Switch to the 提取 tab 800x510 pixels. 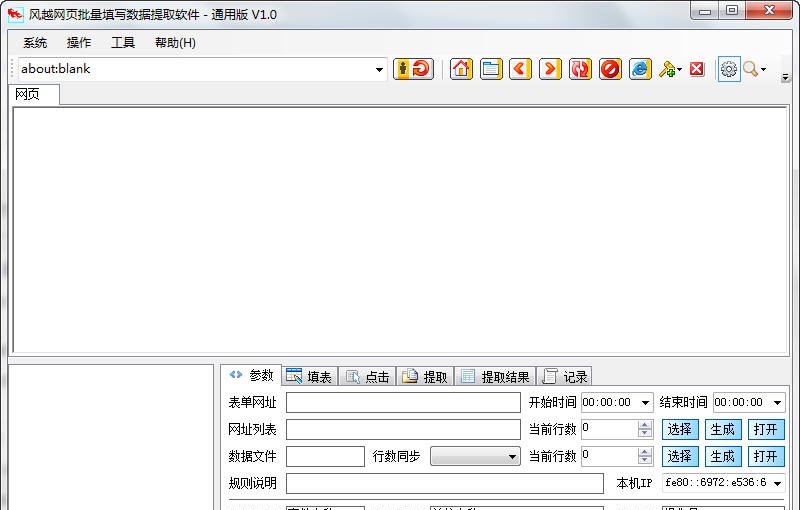(x=425, y=377)
